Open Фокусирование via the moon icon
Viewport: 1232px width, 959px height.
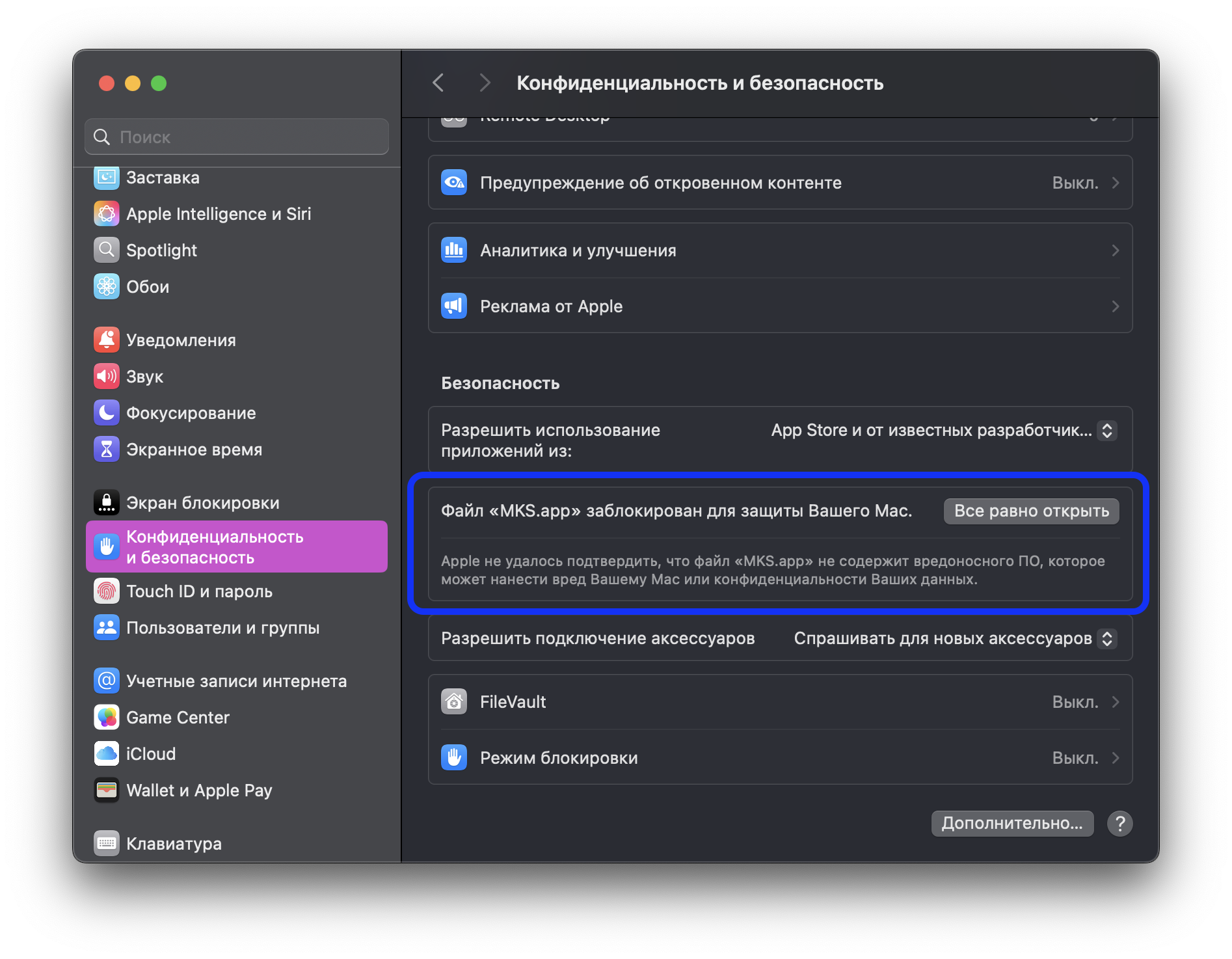point(106,413)
